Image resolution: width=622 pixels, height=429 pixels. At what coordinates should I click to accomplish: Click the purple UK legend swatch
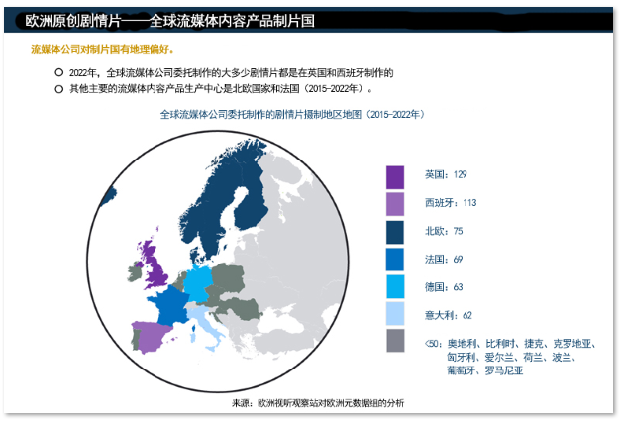(396, 176)
